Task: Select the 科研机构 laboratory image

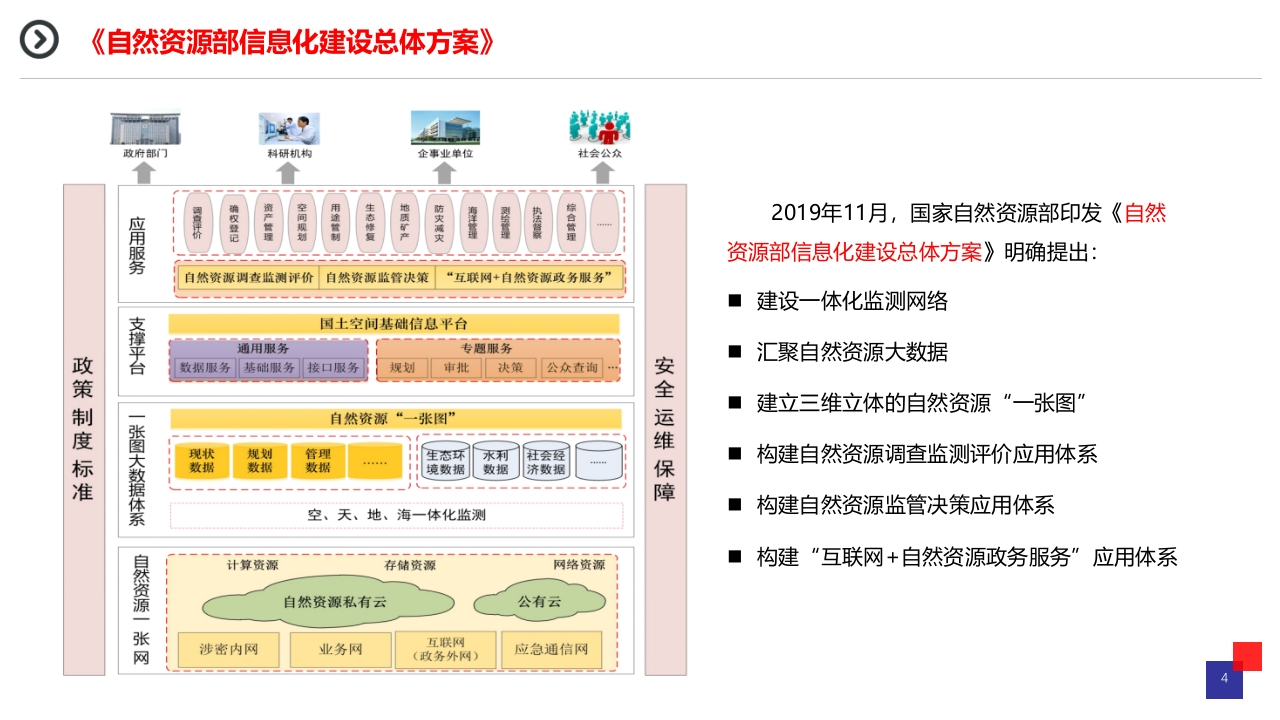Action: pyautogui.click(x=290, y=128)
